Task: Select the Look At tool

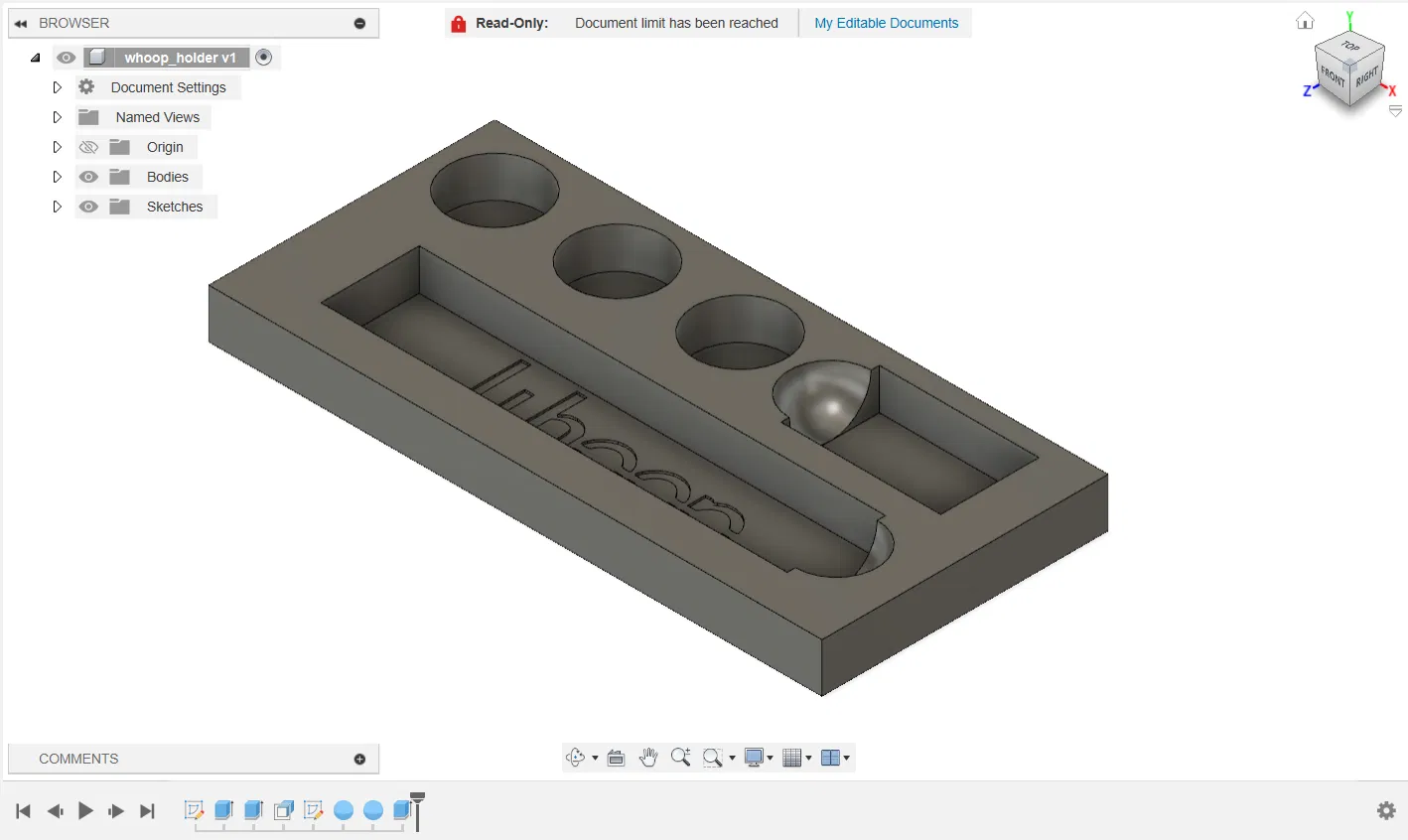Action: click(616, 758)
